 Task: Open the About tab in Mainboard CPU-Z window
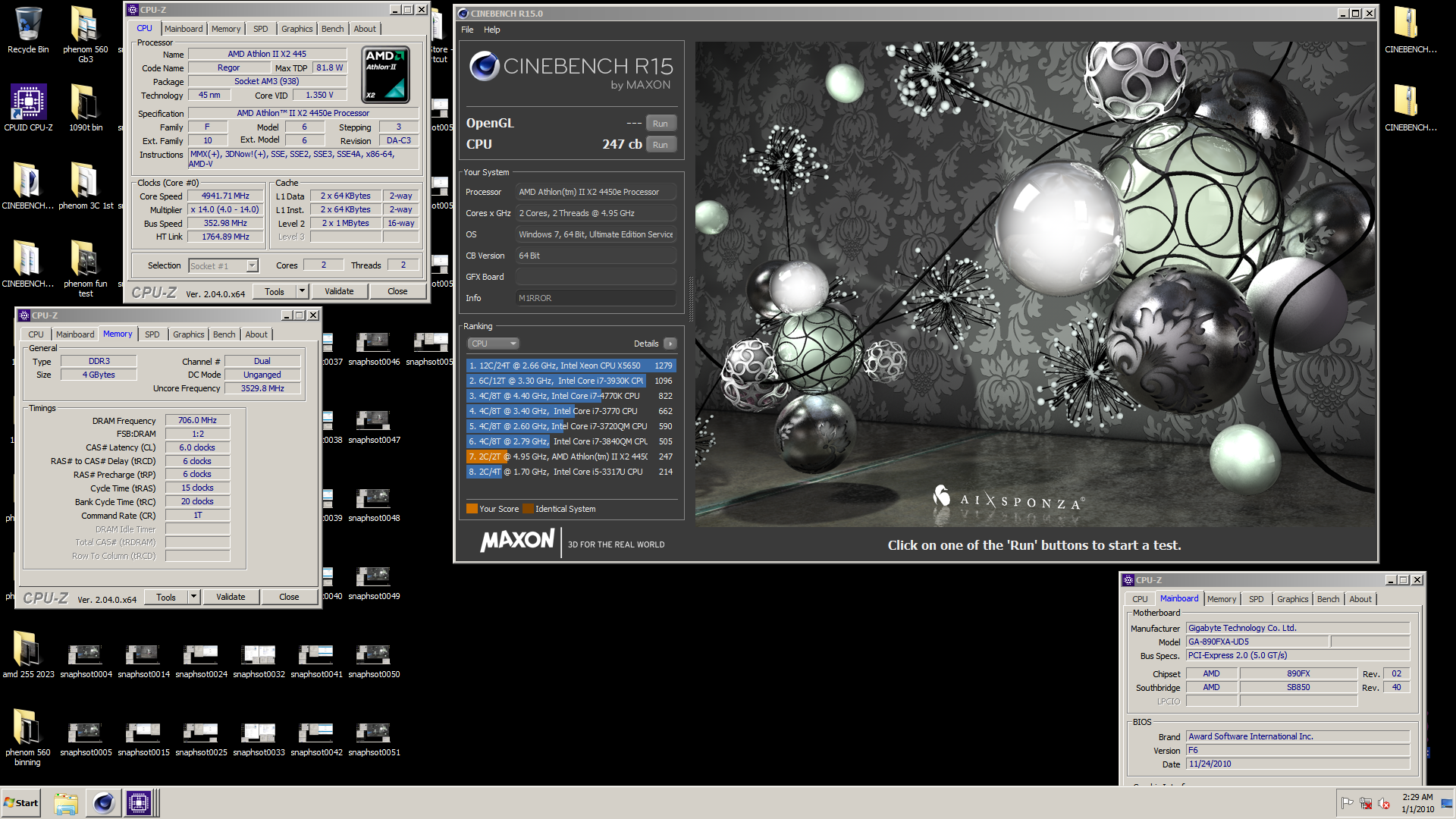tap(1360, 599)
